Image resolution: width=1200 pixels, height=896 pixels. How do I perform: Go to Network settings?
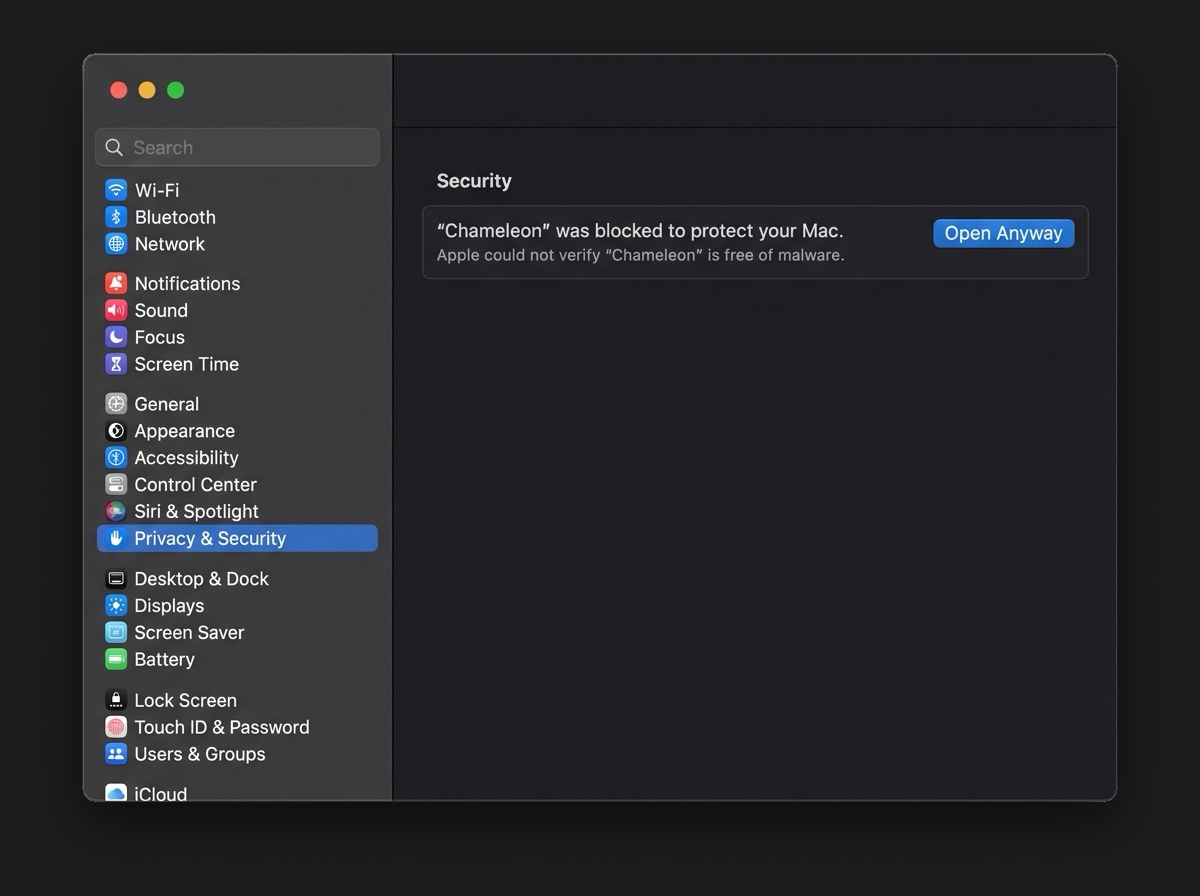pyautogui.click(x=170, y=244)
